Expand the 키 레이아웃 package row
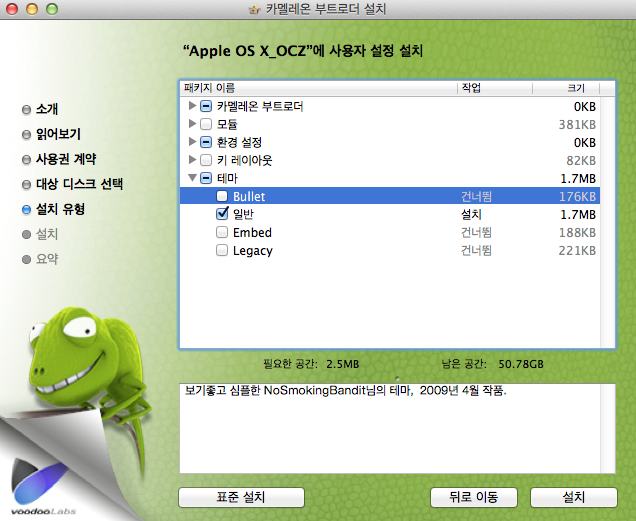This screenshot has width=636, height=521. click(x=192, y=160)
